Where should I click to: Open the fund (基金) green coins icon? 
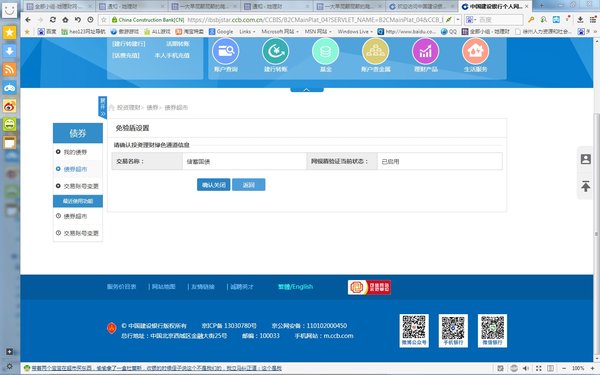pyautogui.click(x=326, y=51)
